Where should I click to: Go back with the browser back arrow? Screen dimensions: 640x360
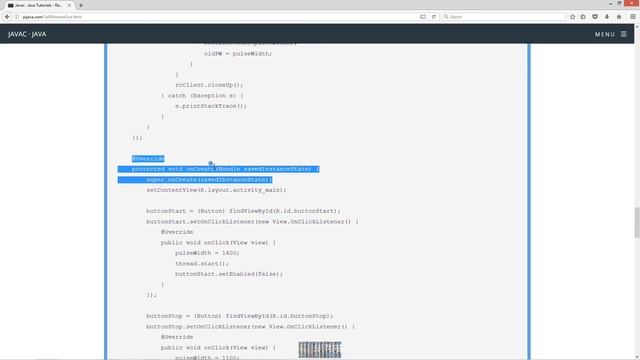(7, 17)
